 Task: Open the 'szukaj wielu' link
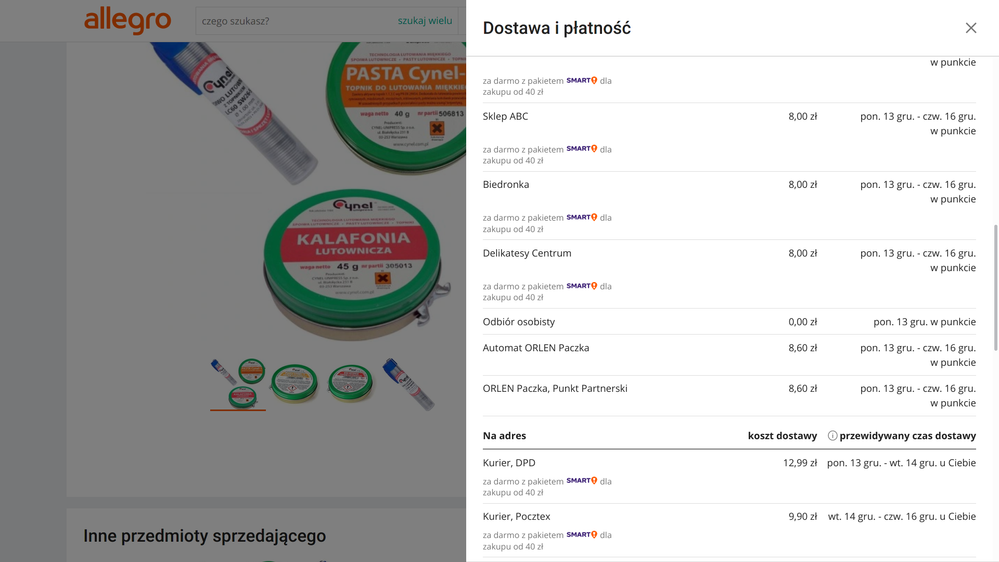click(425, 20)
